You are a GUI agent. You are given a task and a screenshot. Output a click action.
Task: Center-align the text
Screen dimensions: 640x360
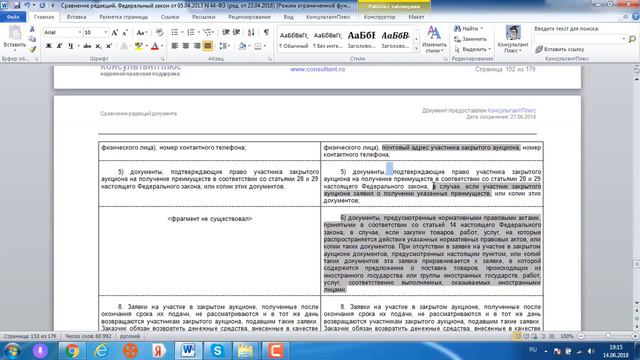[x=186, y=46]
